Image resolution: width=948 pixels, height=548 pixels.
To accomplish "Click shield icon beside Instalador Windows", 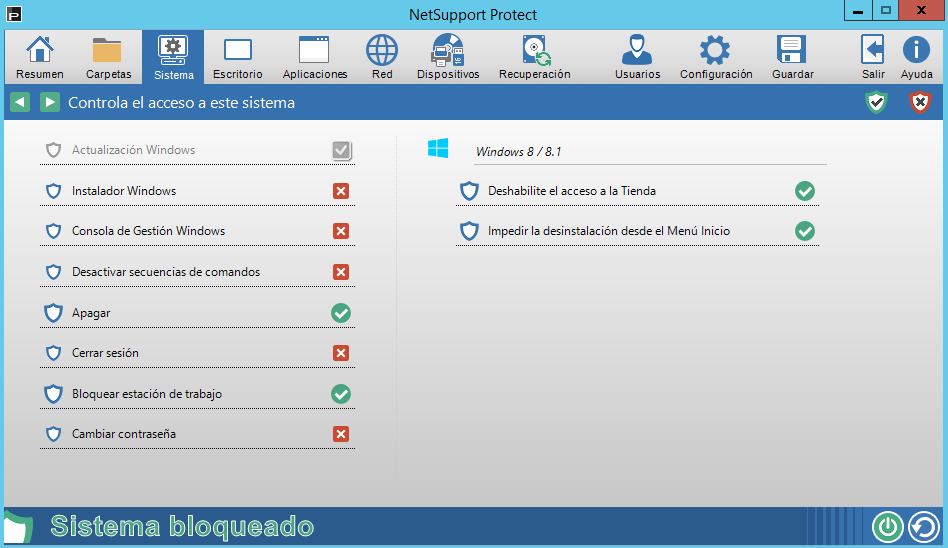I will tap(54, 191).
